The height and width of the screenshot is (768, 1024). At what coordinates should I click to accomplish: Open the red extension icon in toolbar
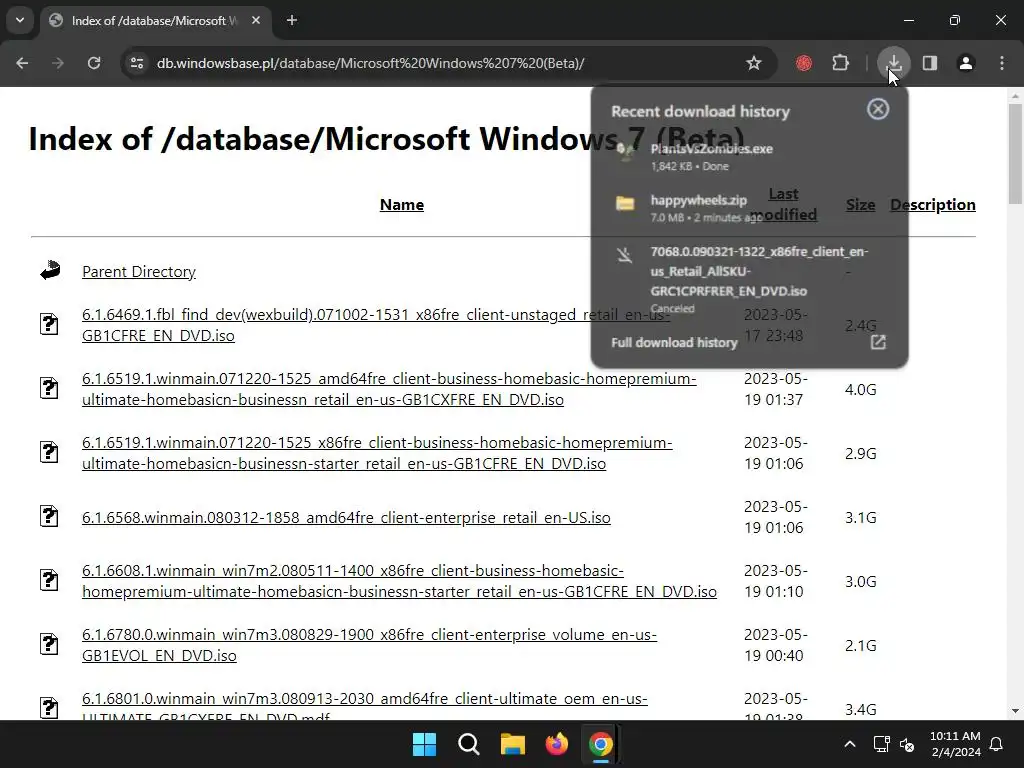804,63
